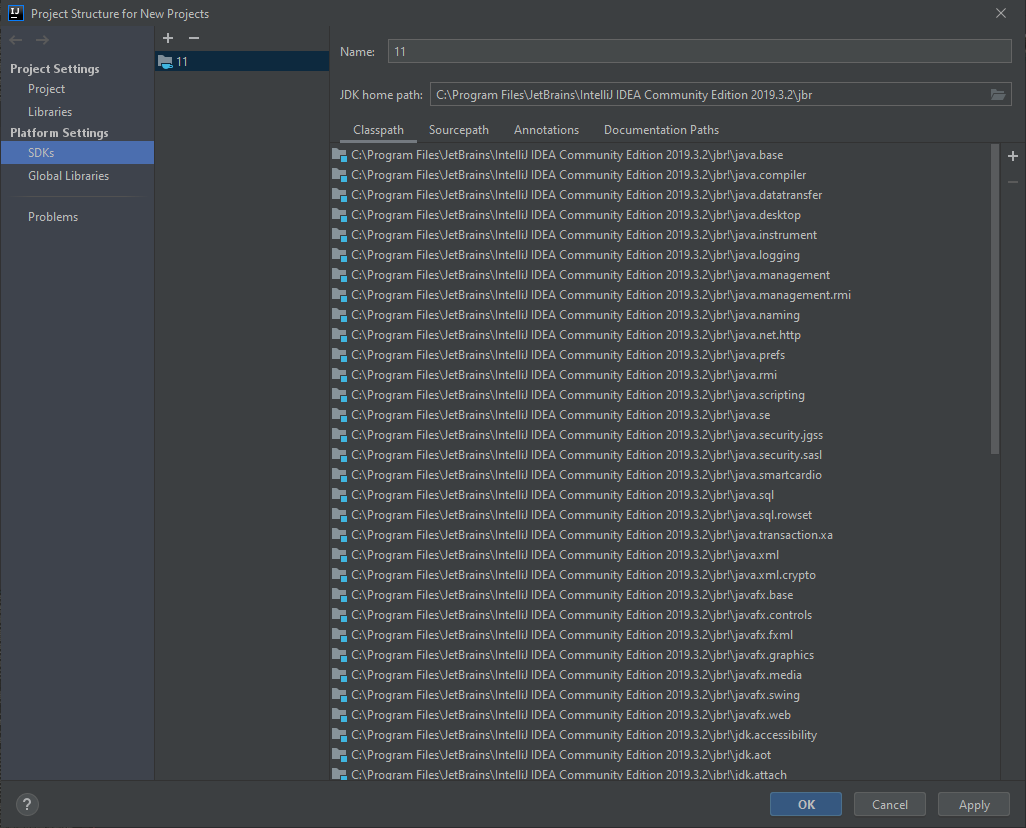The height and width of the screenshot is (828, 1026).
Task: Open the Documentation Paths tab
Action: (x=661, y=130)
